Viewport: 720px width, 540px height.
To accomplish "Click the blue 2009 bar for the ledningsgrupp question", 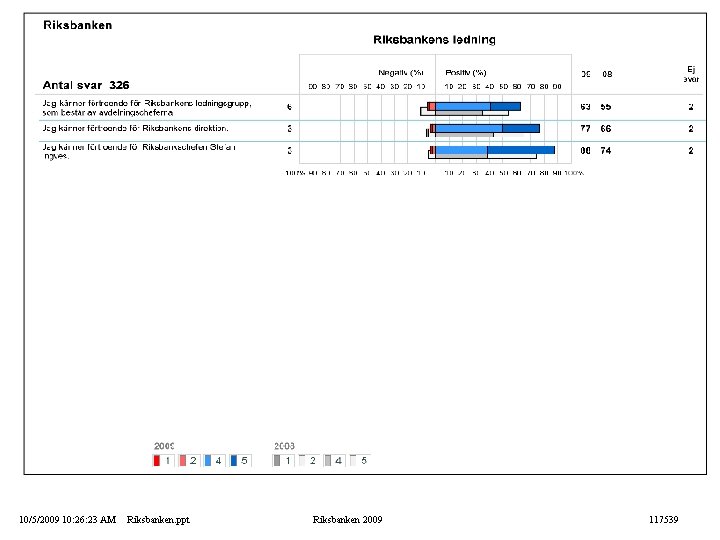I will (x=478, y=107).
